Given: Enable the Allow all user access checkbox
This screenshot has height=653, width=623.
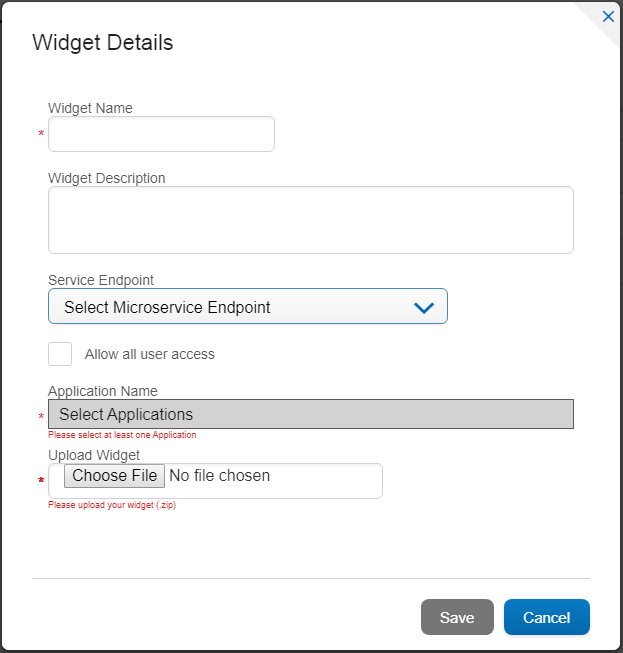Looking at the screenshot, I should coord(60,354).
